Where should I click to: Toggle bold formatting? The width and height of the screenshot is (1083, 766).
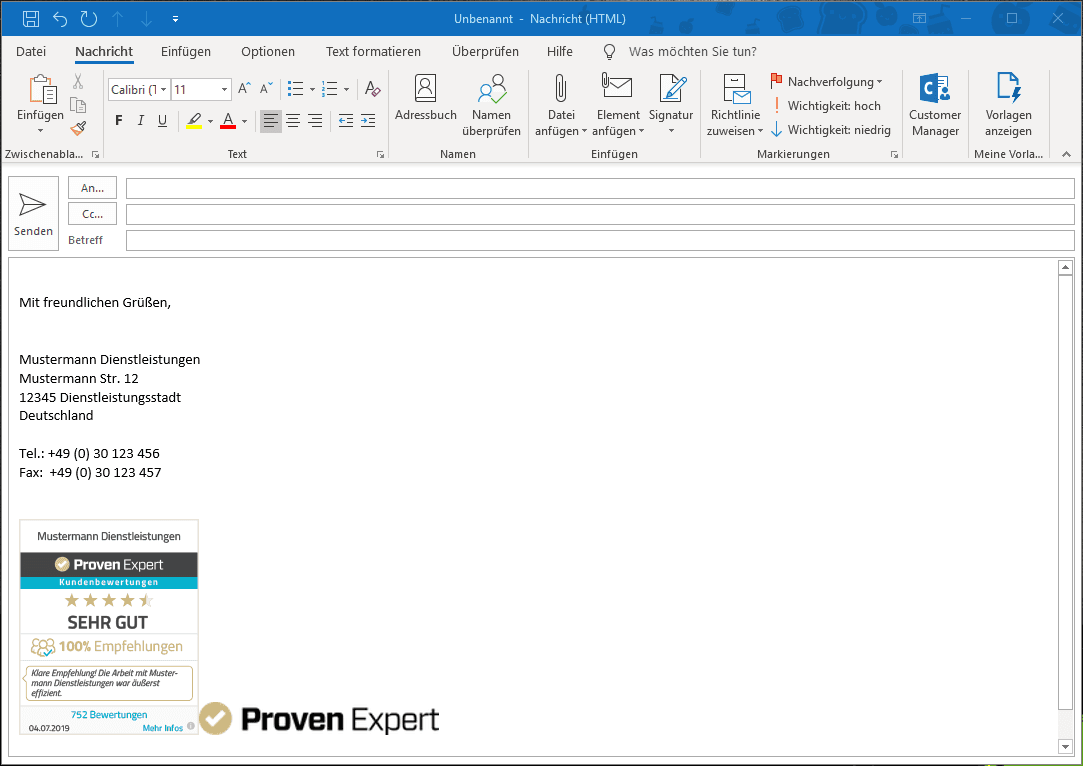[119, 121]
